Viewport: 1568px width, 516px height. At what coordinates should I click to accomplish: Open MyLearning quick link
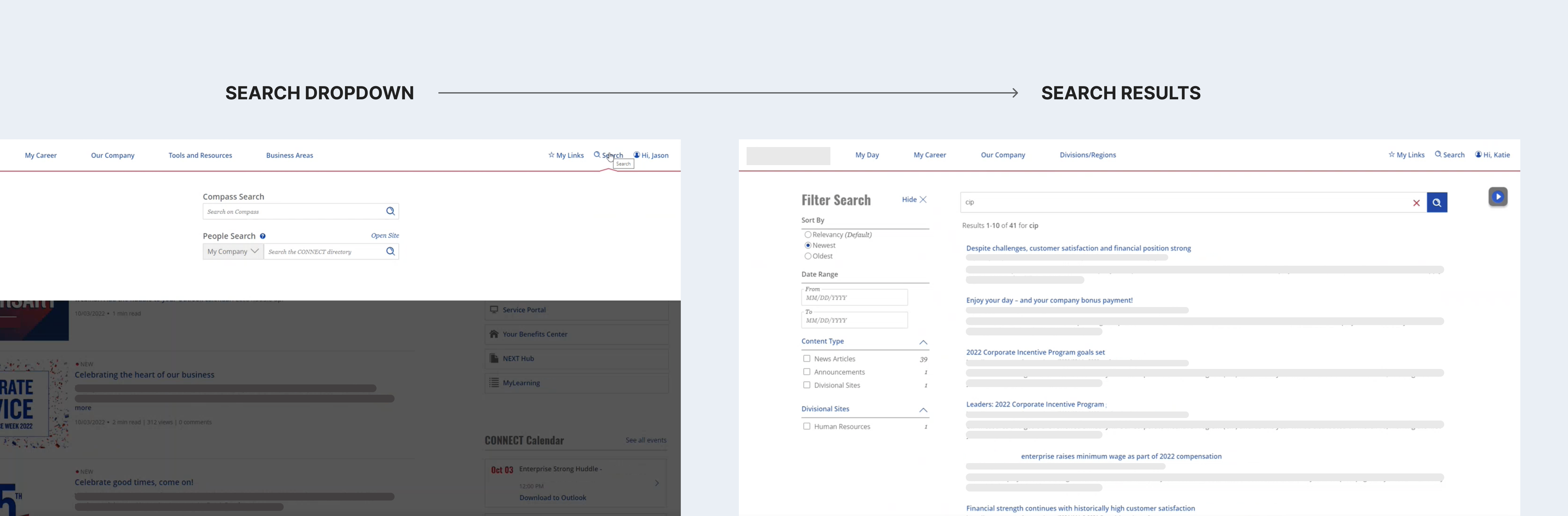(576, 382)
